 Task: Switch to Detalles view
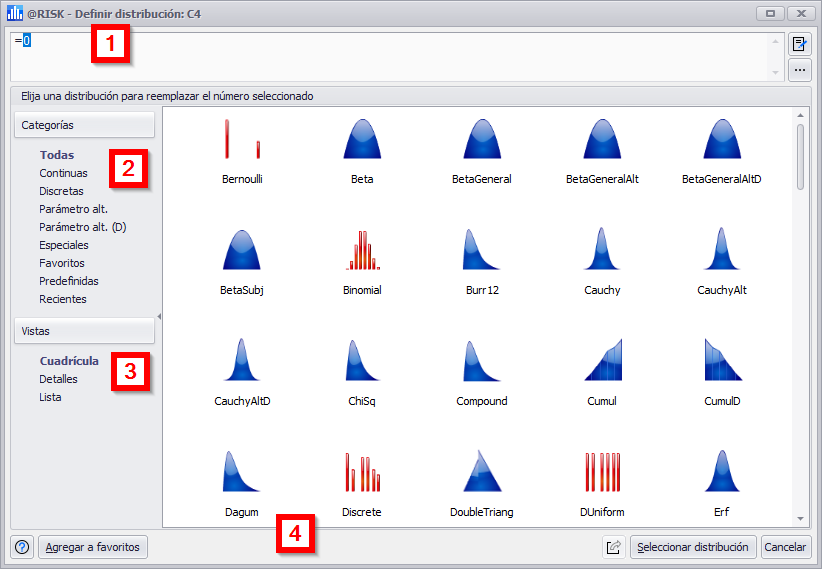coord(58,379)
